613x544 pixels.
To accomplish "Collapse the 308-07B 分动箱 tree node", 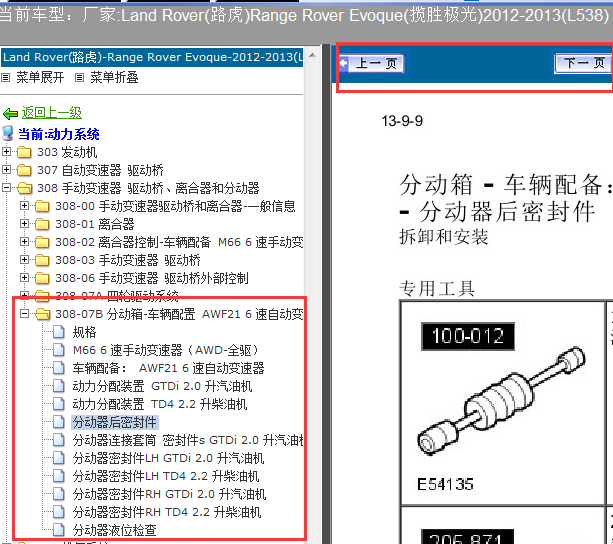I will point(26,314).
